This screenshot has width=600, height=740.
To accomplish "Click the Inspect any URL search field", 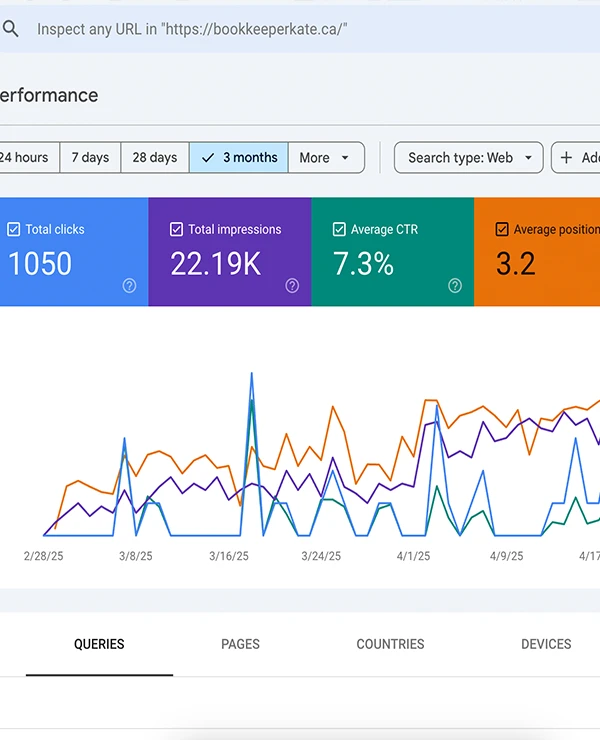I will tap(300, 29).
